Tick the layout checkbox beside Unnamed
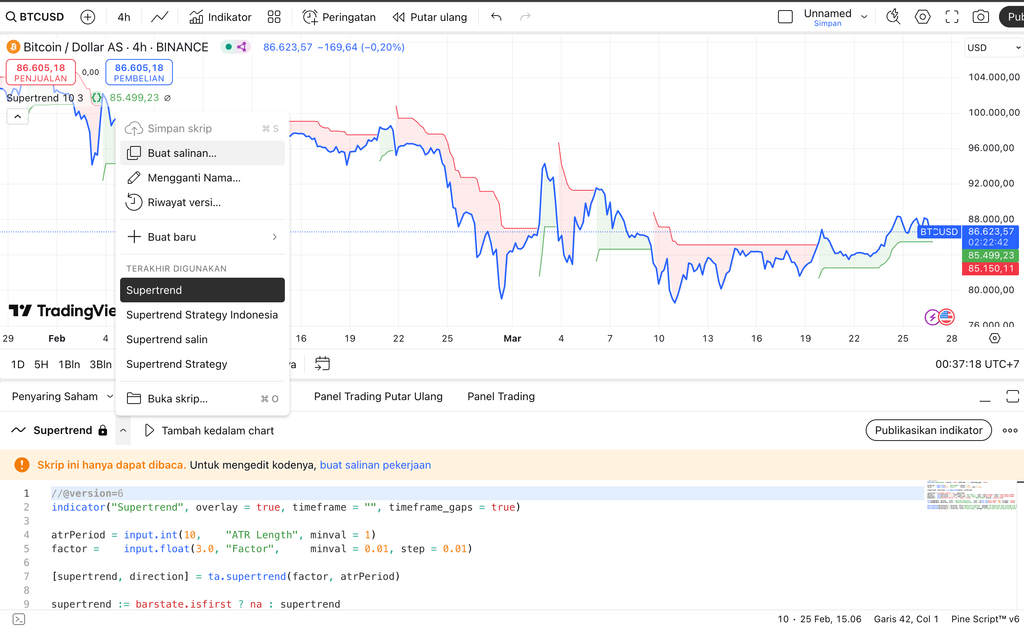The image size is (1024, 627). [x=786, y=17]
